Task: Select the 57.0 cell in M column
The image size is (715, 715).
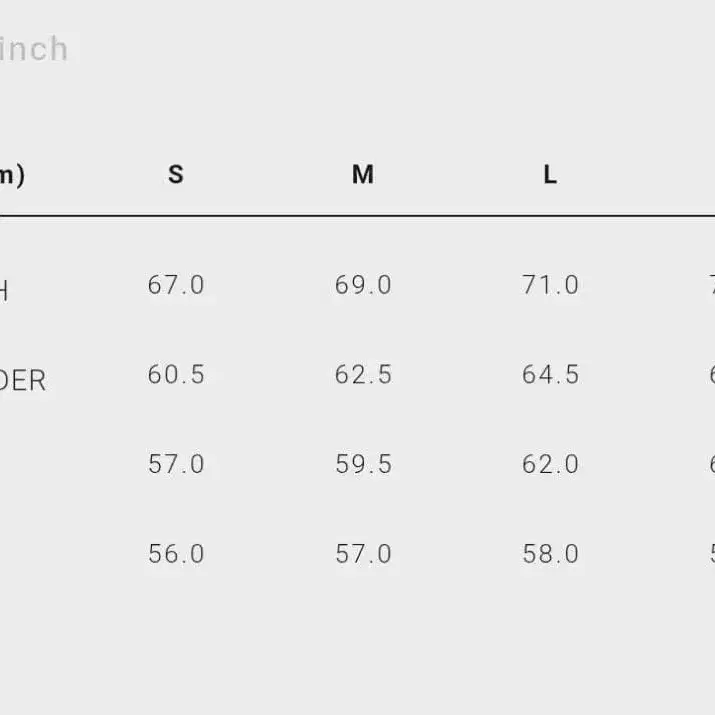Action: point(363,554)
